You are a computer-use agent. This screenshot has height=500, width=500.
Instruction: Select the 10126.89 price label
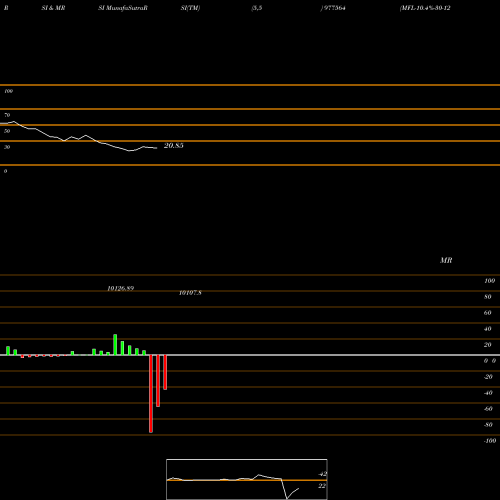coord(121,288)
